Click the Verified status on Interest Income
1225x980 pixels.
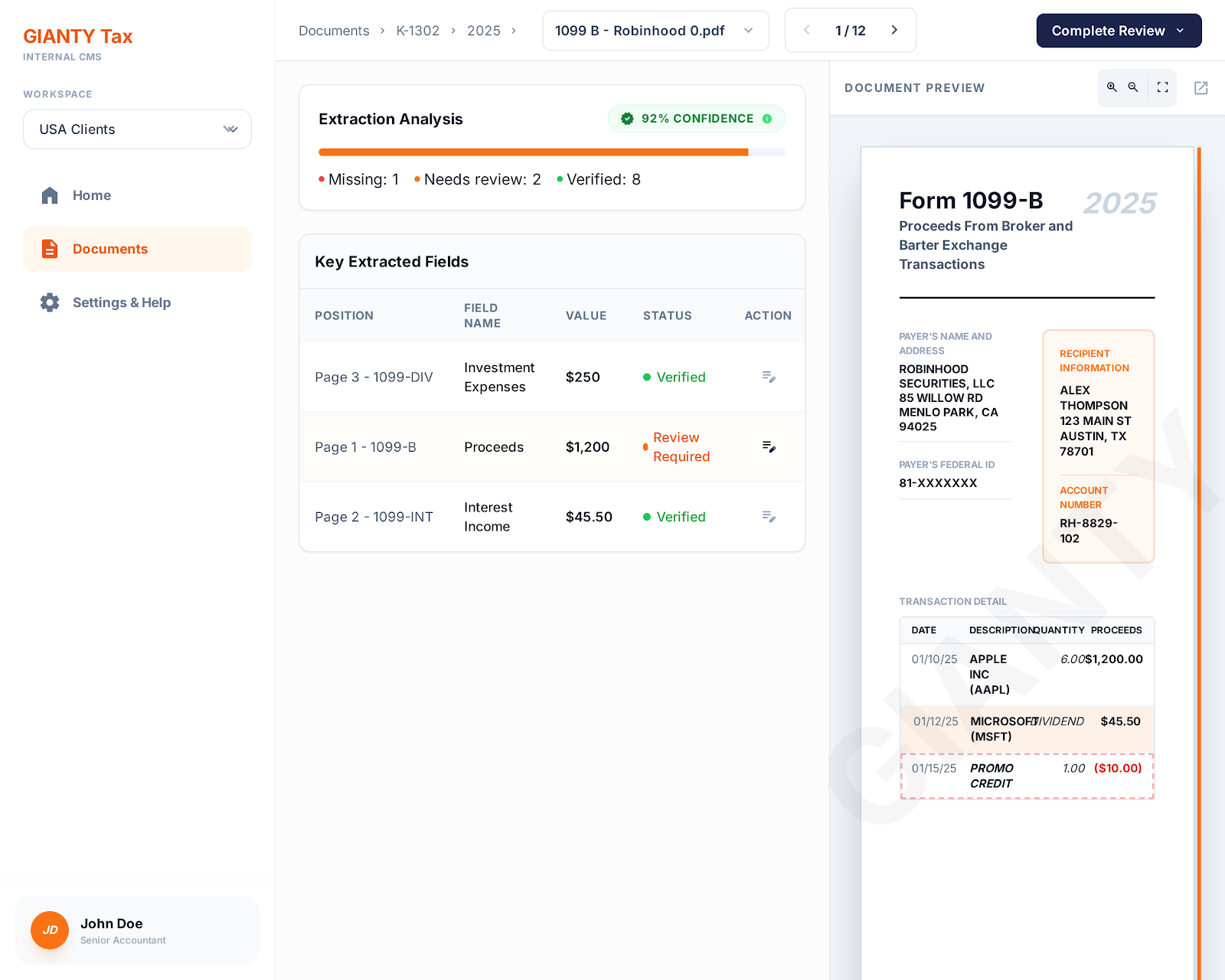coord(673,517)
